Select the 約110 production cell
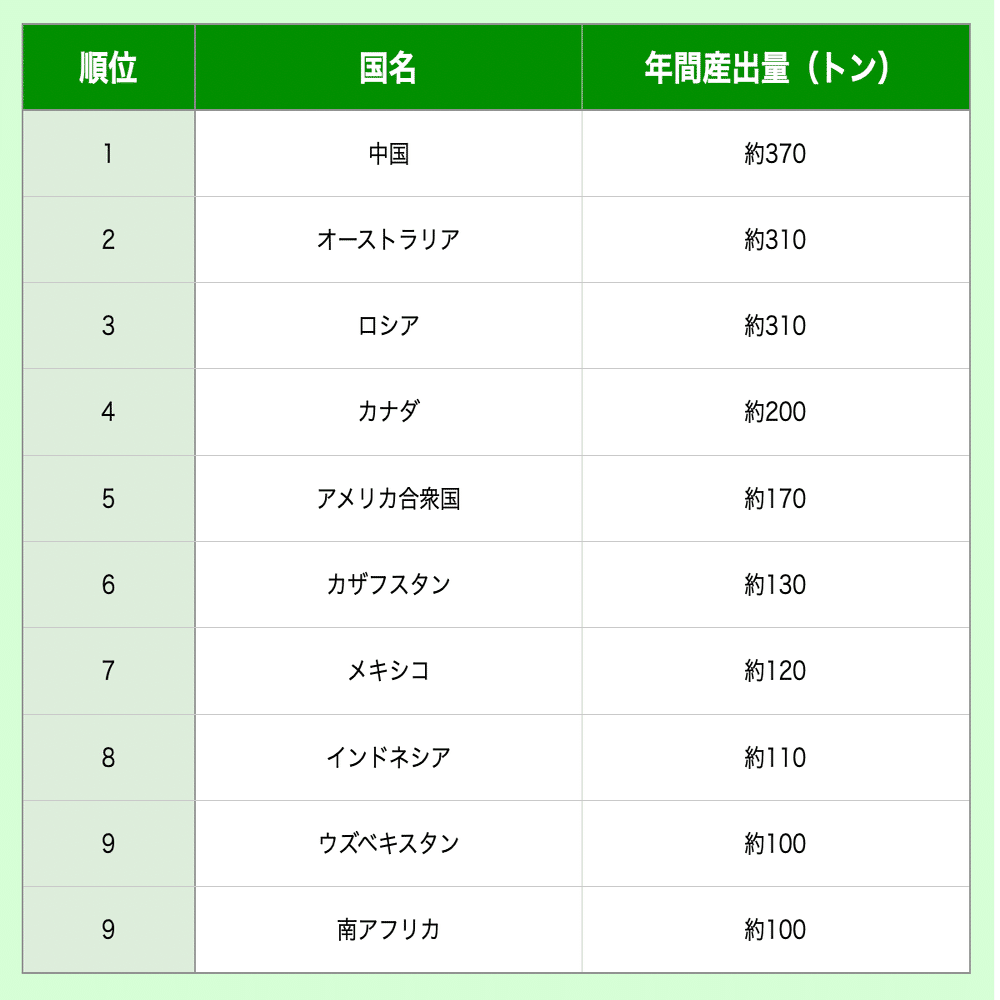The width and height of the screenshot is (1000, 1000). click(775, 757)
